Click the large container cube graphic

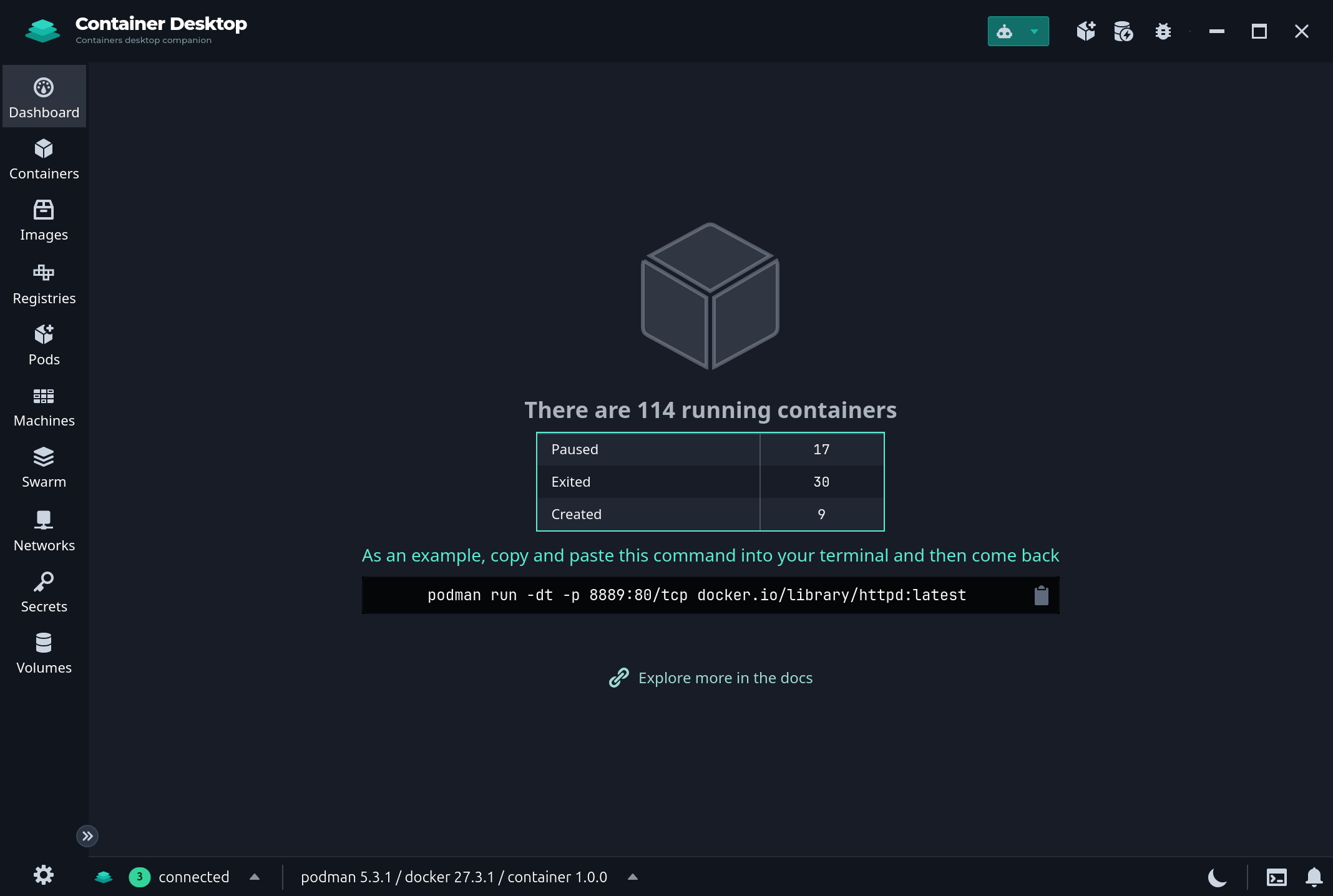(x=710, y=296)
